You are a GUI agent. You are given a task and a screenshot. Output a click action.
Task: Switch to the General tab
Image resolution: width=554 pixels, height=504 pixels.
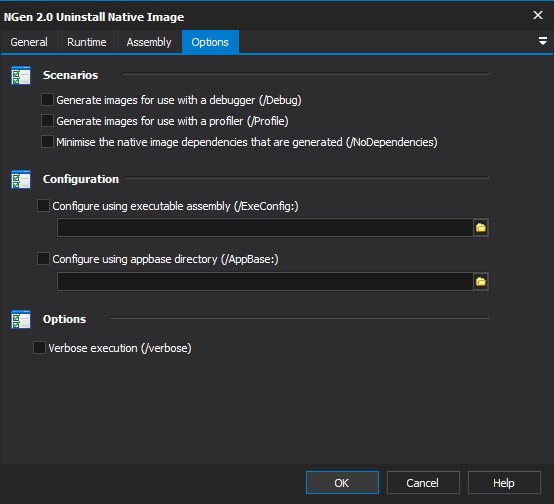29,42
